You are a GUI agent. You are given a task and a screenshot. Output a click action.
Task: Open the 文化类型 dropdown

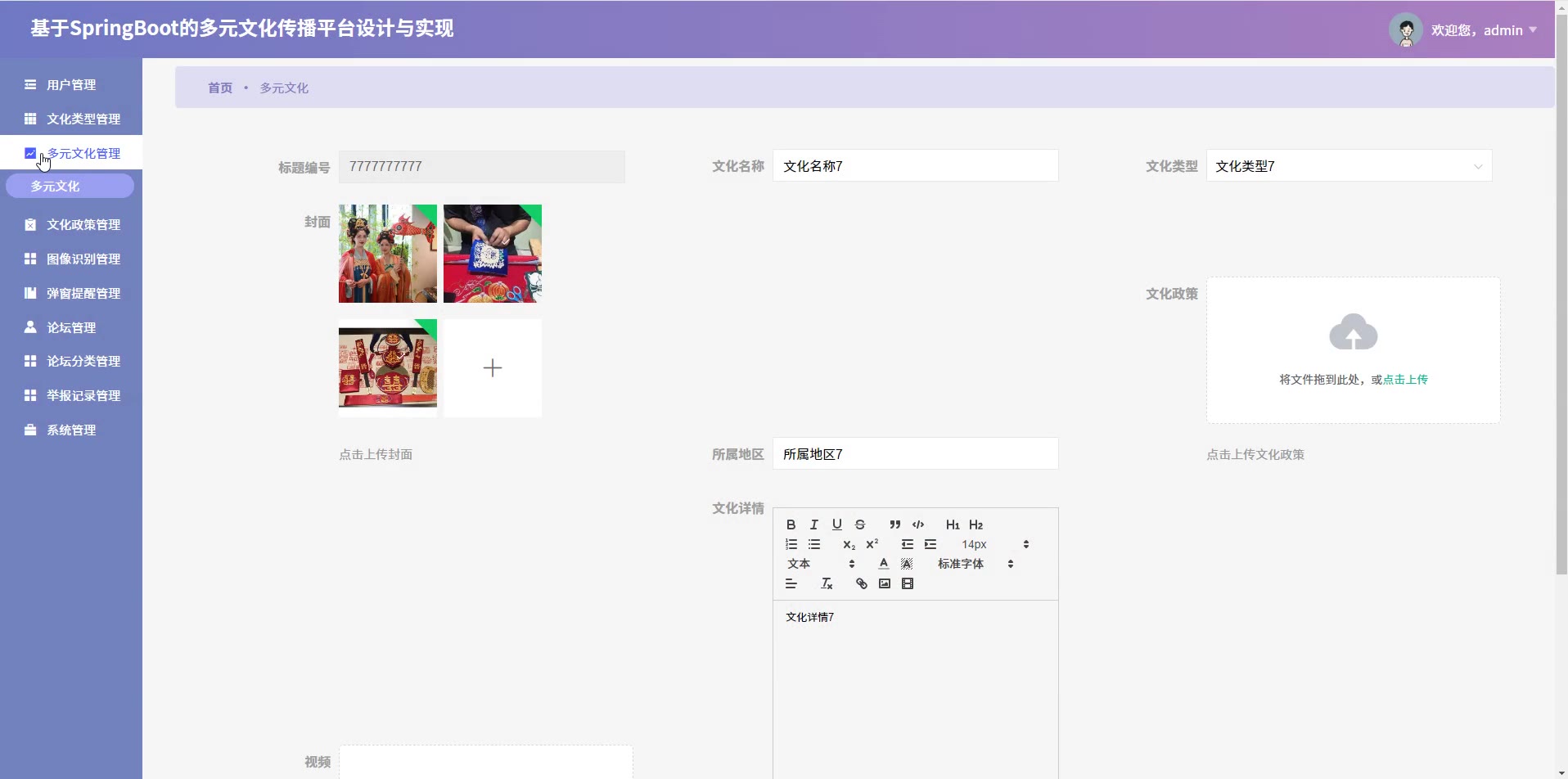pyautogui.click(x=1349, y=166)
